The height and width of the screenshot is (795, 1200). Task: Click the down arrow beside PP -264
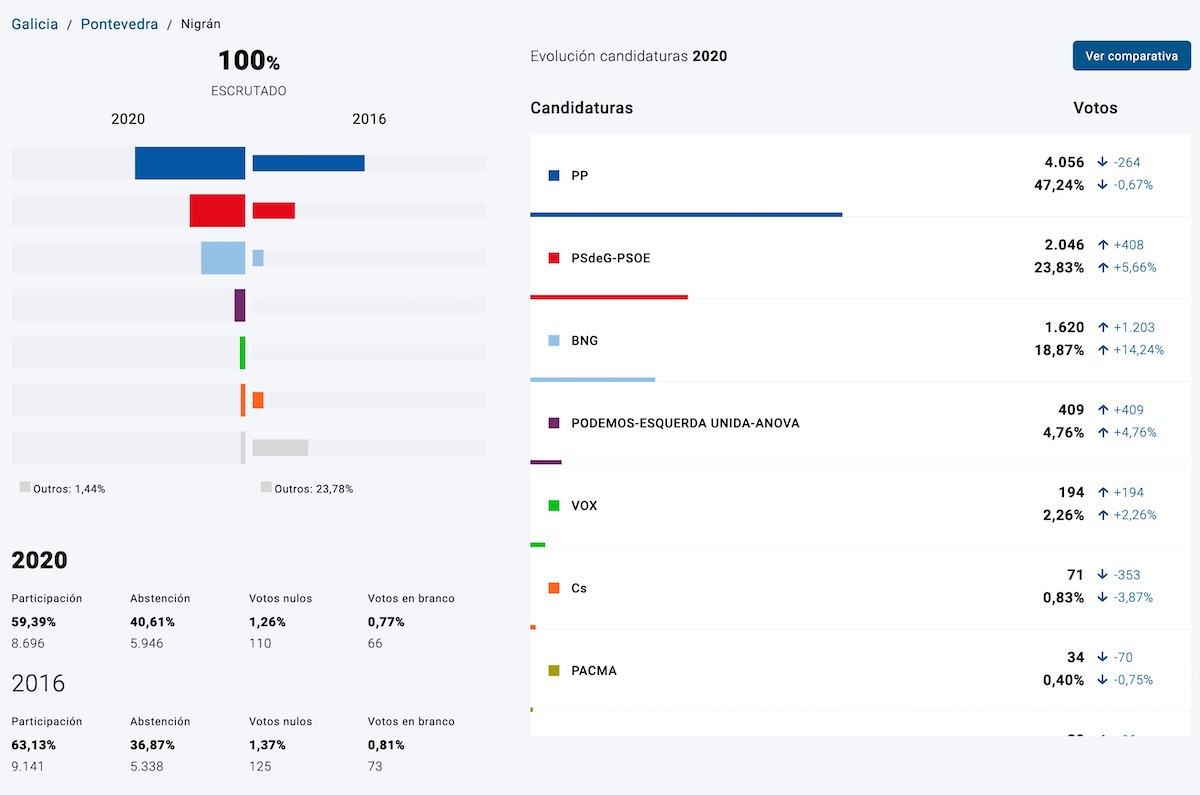tap(1102, 162)
